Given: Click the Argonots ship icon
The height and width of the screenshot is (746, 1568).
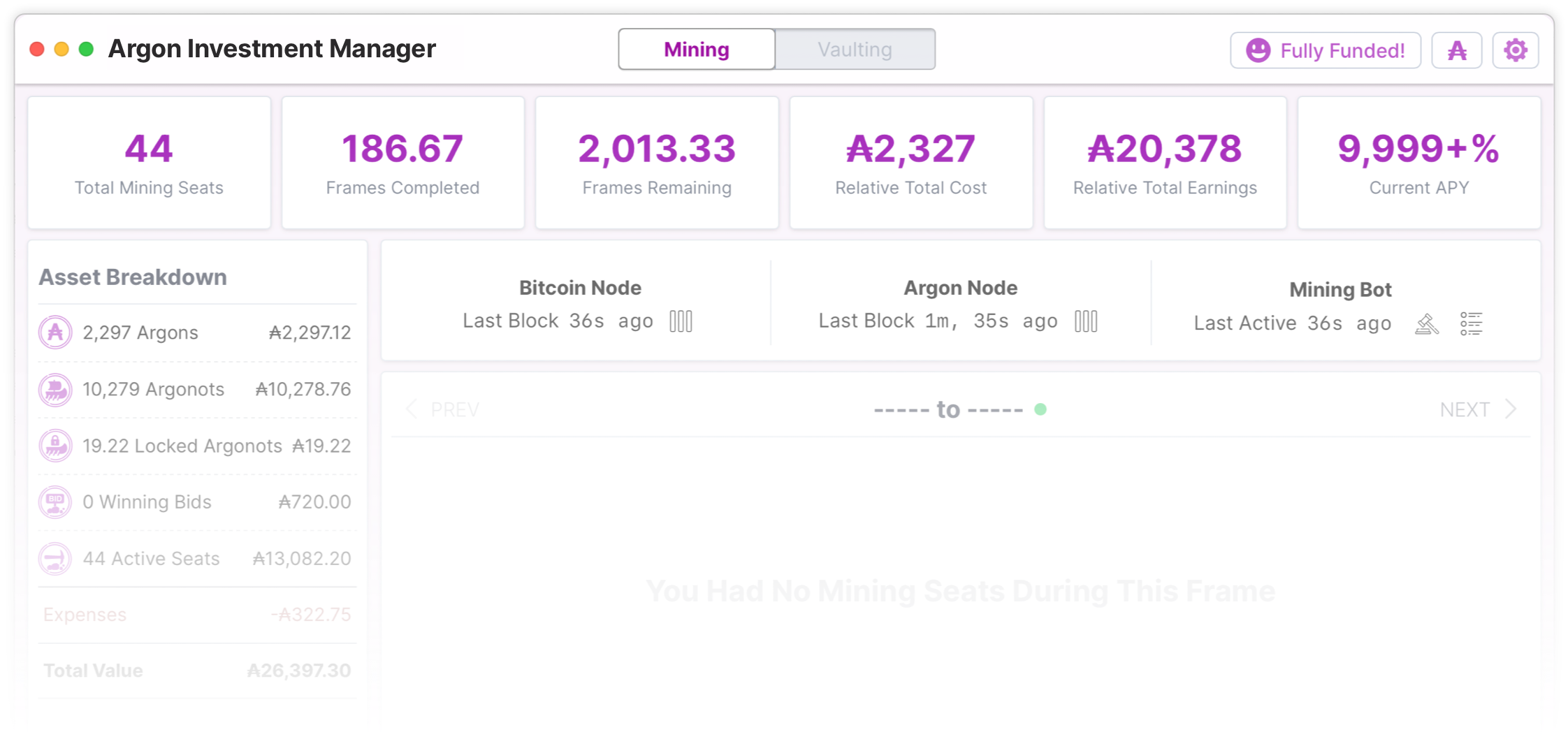Looking at the screenshot, I should 55,389.
